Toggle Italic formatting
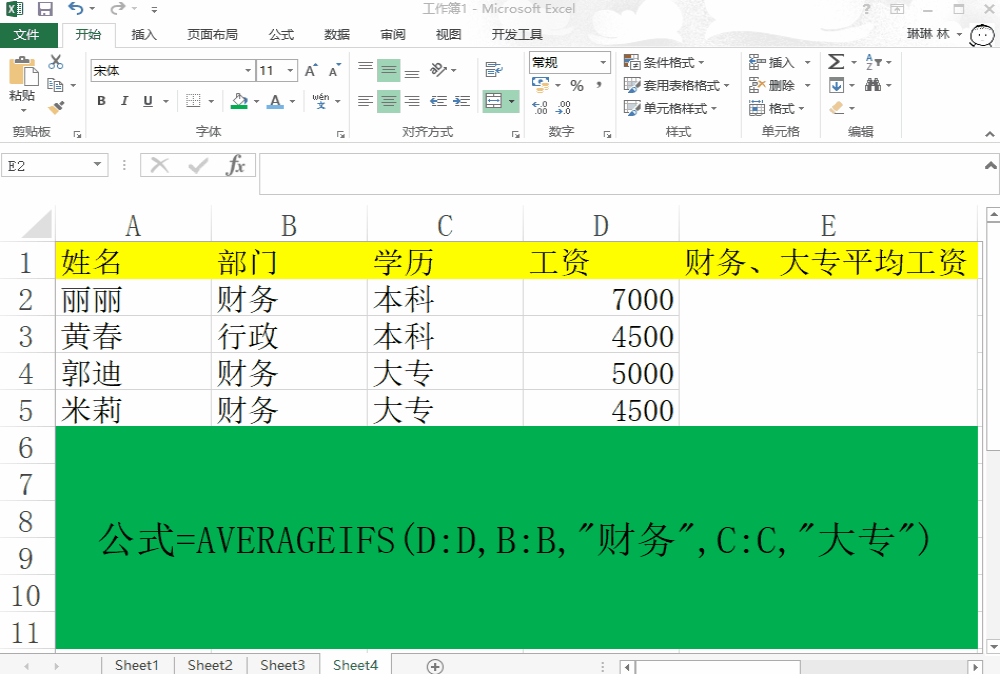1000x674 pixels. 124,100
